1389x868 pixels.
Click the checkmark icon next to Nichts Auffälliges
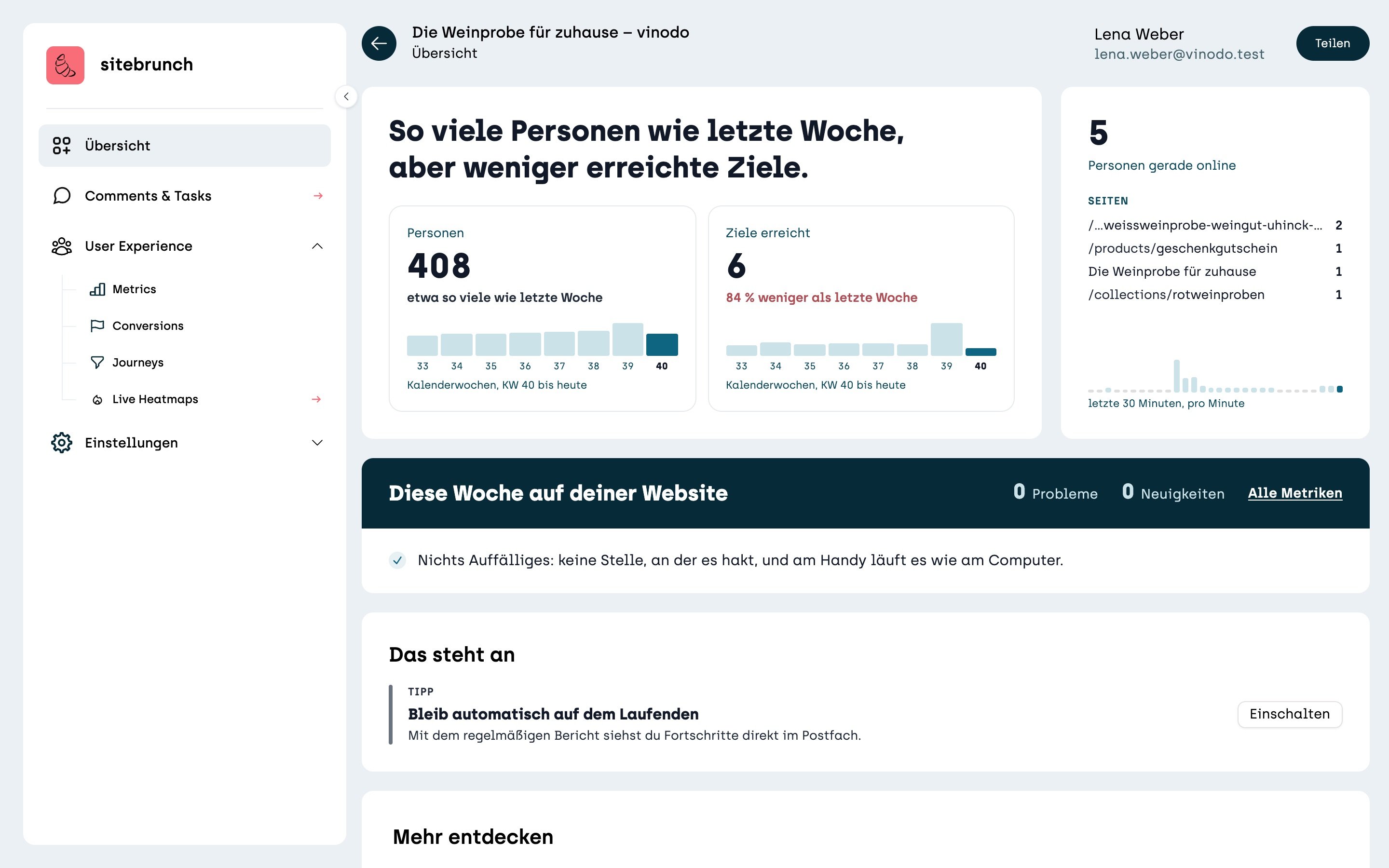[x=397, y=560]
